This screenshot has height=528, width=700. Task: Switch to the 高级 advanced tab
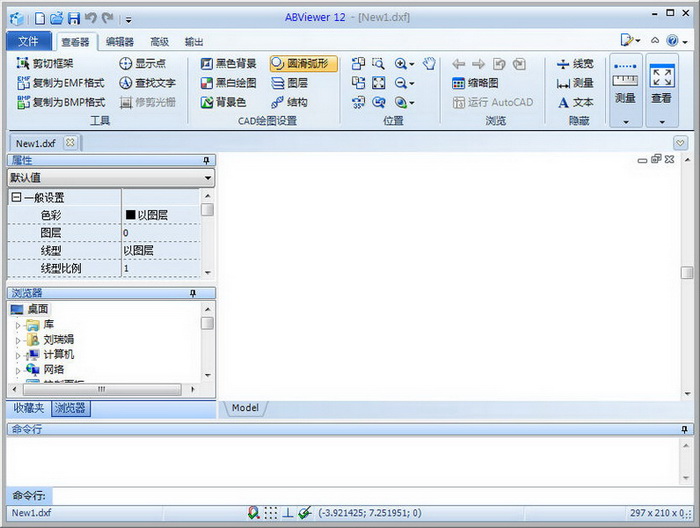tap(160, 42)
